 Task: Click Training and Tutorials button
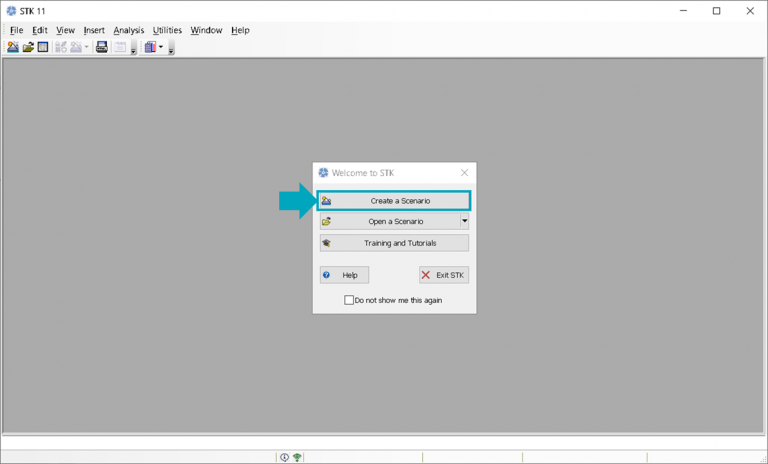pos(394,243)
